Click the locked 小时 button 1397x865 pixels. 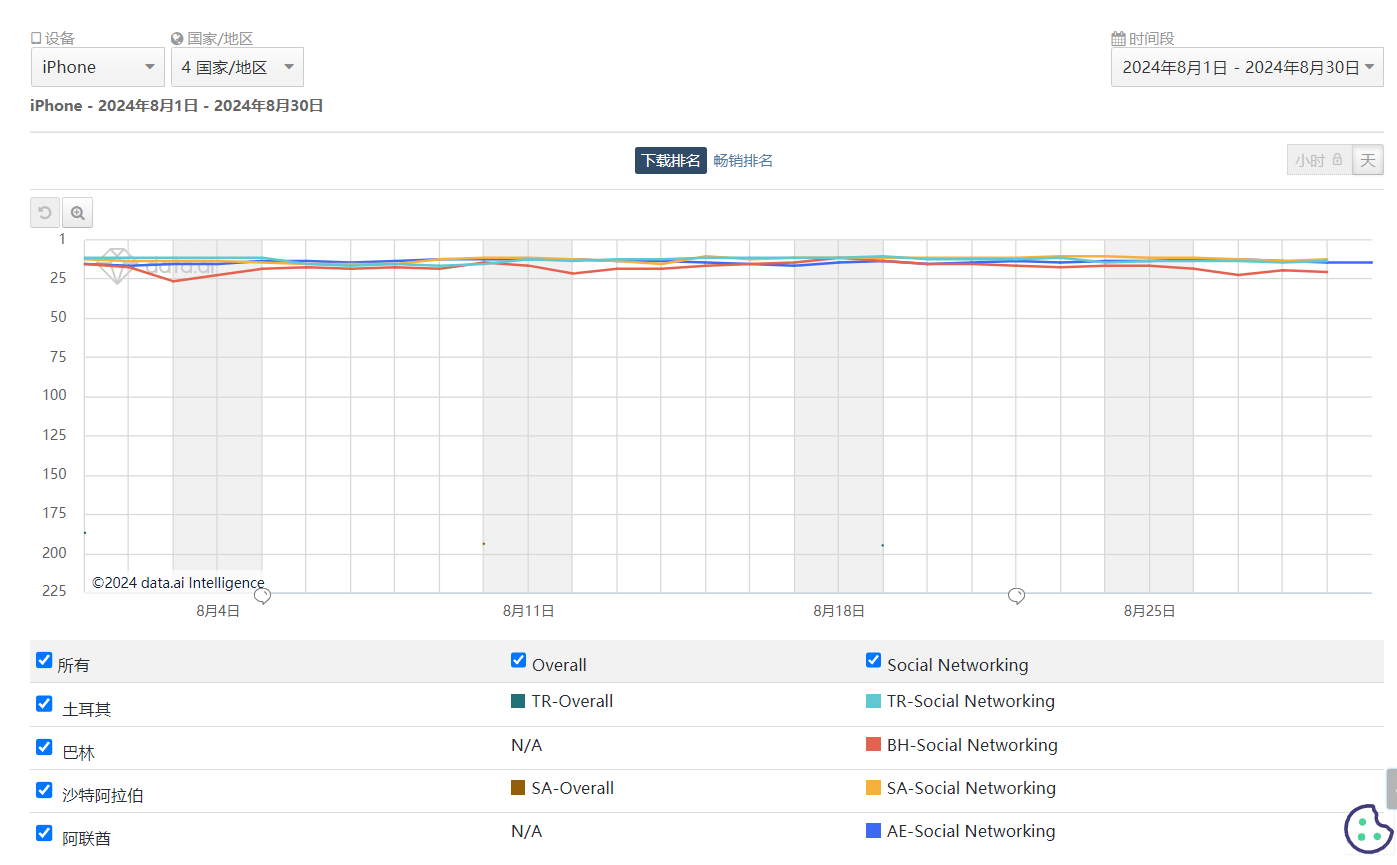click(1319, 160)
